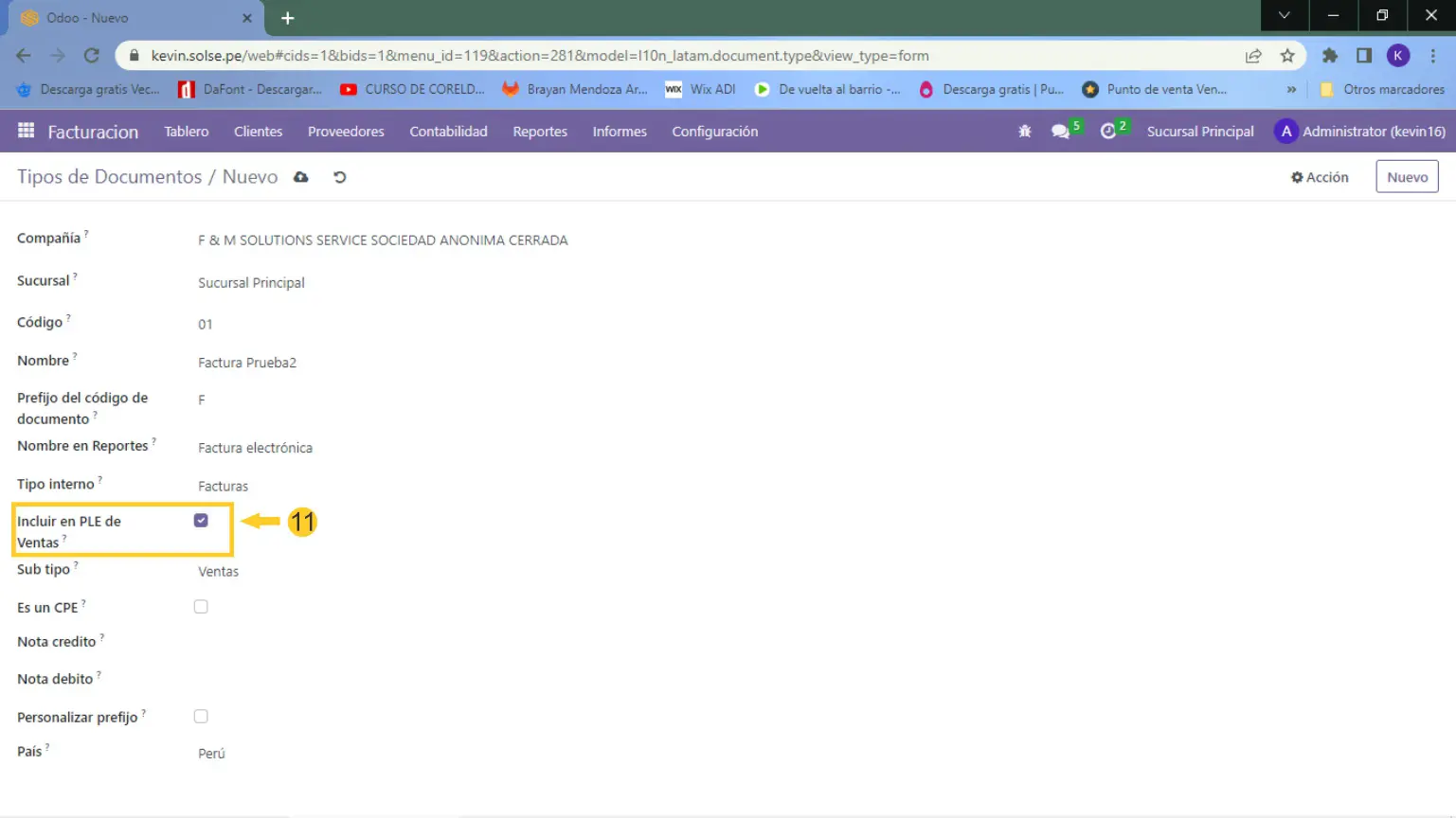The height and width of the screenshot is (818, 1456).
Task: Open Punto de venta Ven... bookmark
Action: (1155, 89)
